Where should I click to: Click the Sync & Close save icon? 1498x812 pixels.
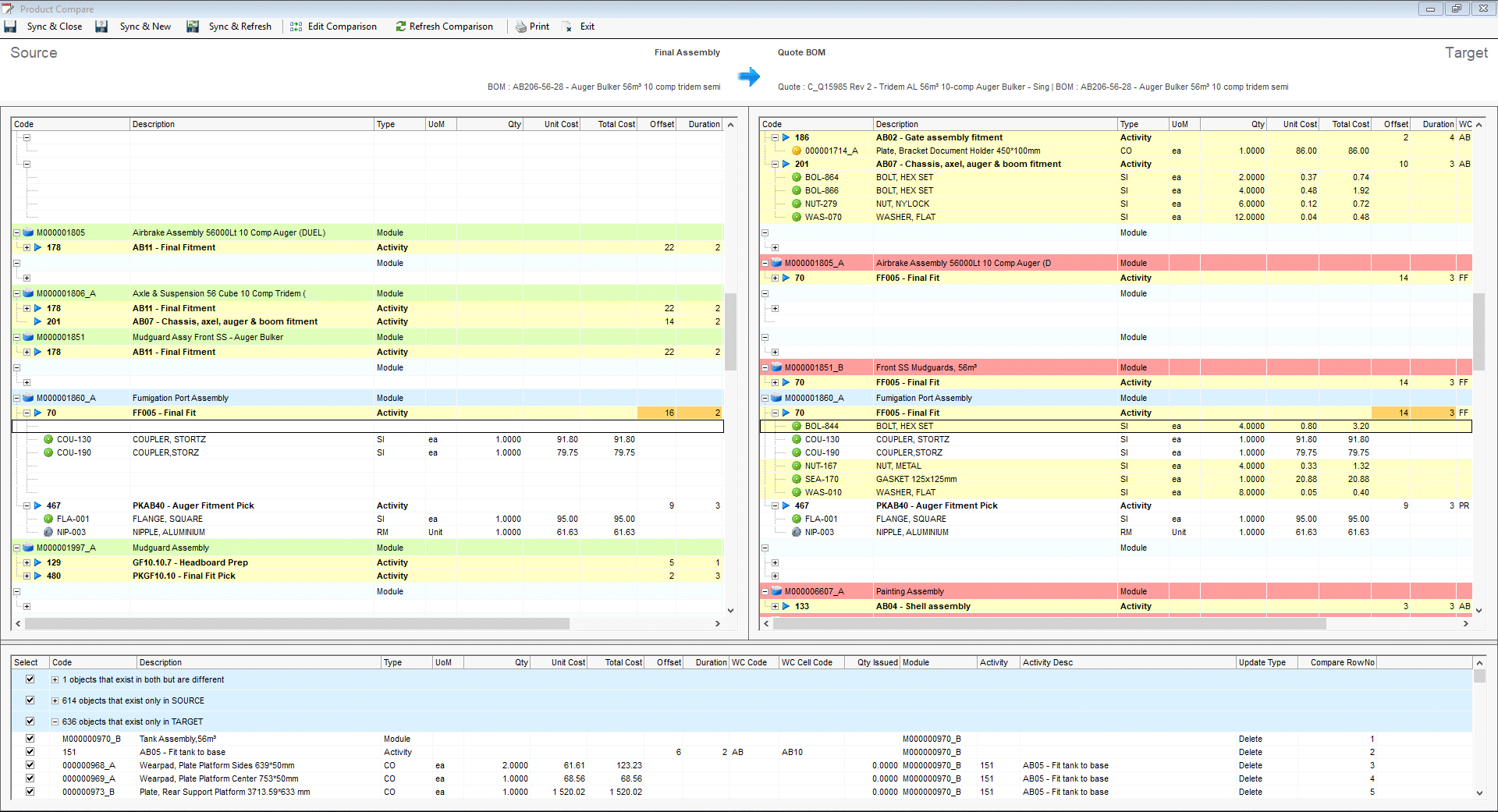pos(10,27)
